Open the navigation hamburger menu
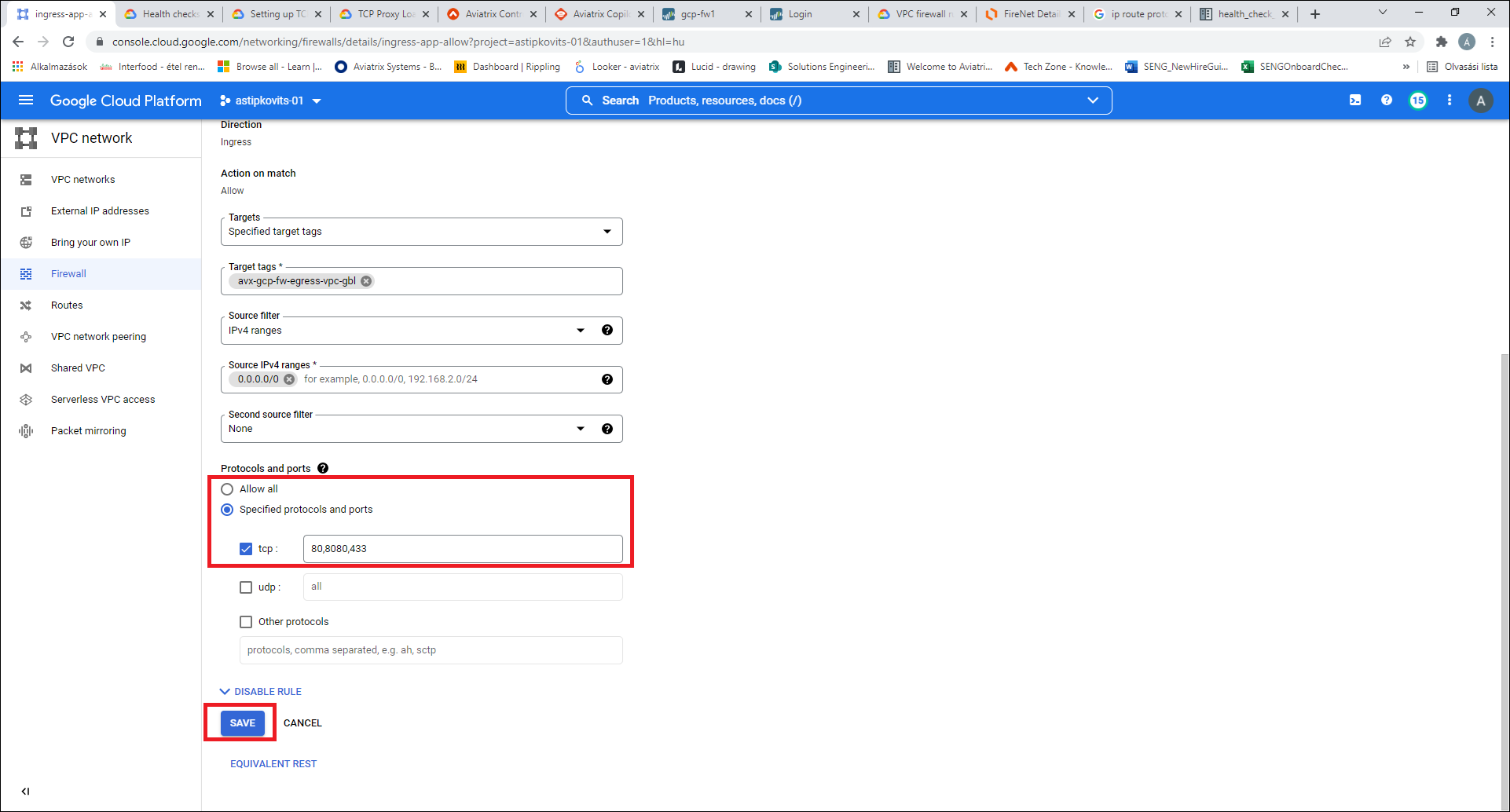The width and height of the screenshot is (1510, 812). point(26,101)
